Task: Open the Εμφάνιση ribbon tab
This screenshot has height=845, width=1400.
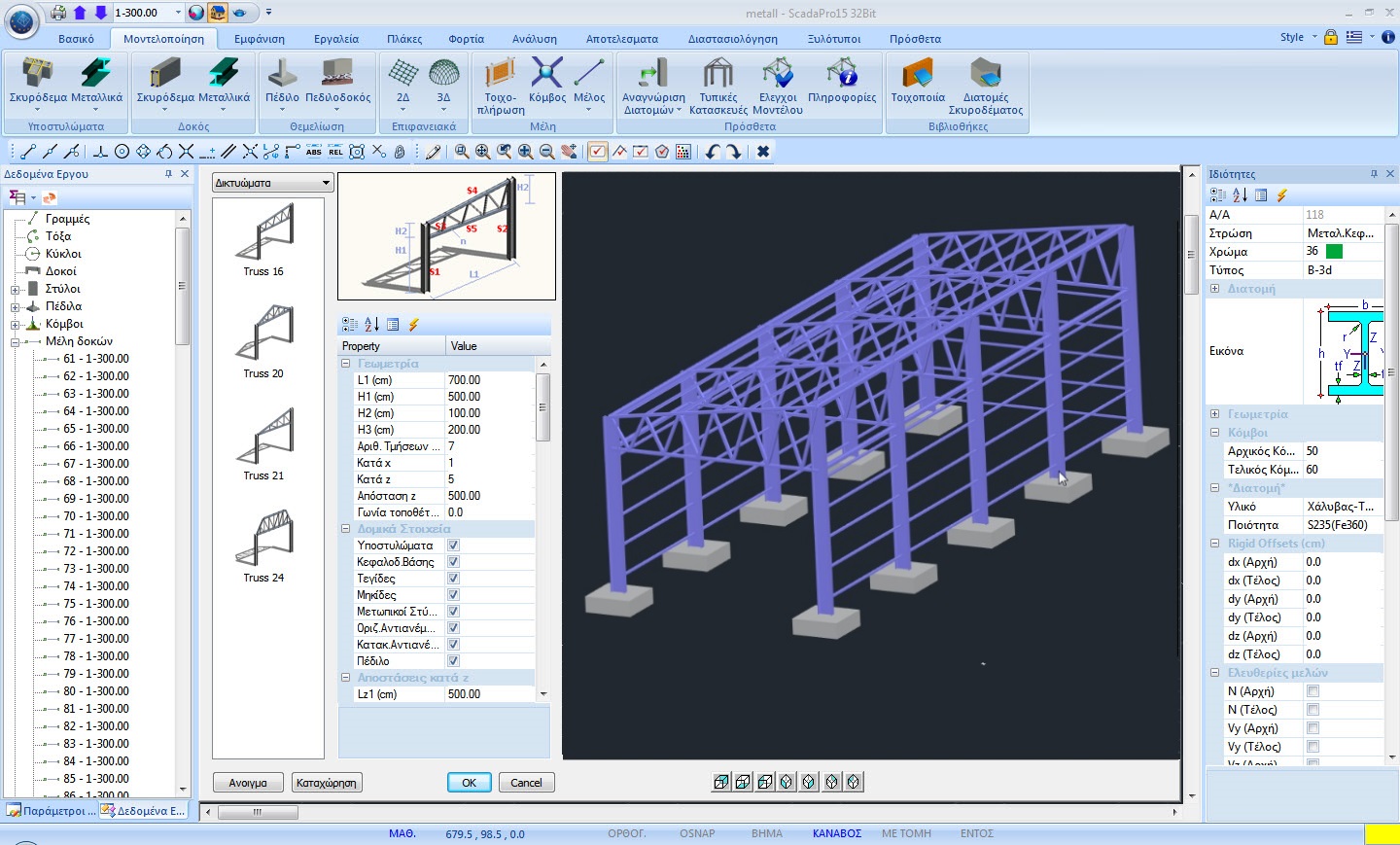Action: point(260,39)
